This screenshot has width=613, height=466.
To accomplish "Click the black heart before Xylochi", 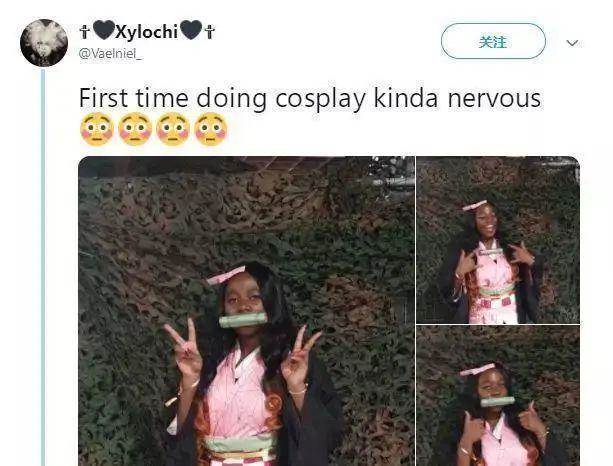I will (104, 31).
